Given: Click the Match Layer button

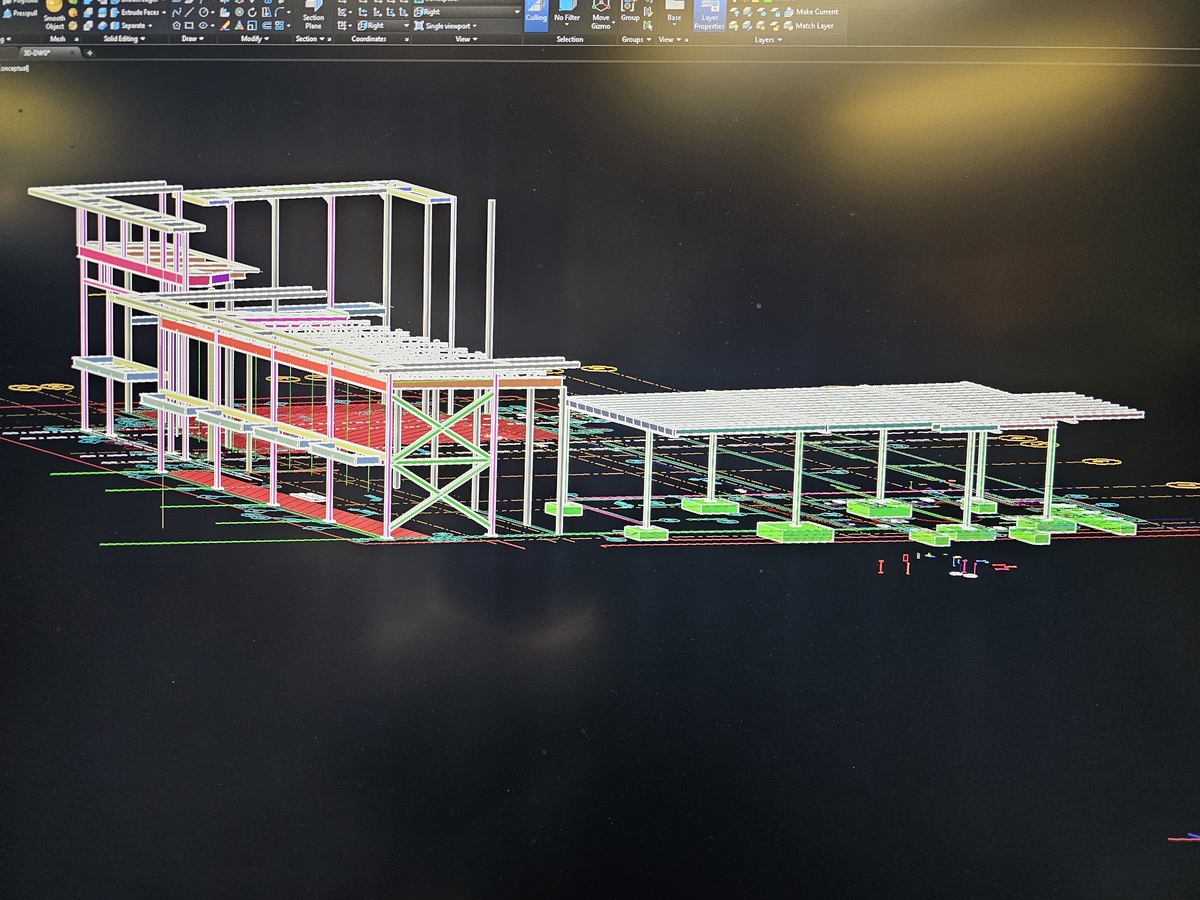Looking at the screenshot, I should click(813, 25).
